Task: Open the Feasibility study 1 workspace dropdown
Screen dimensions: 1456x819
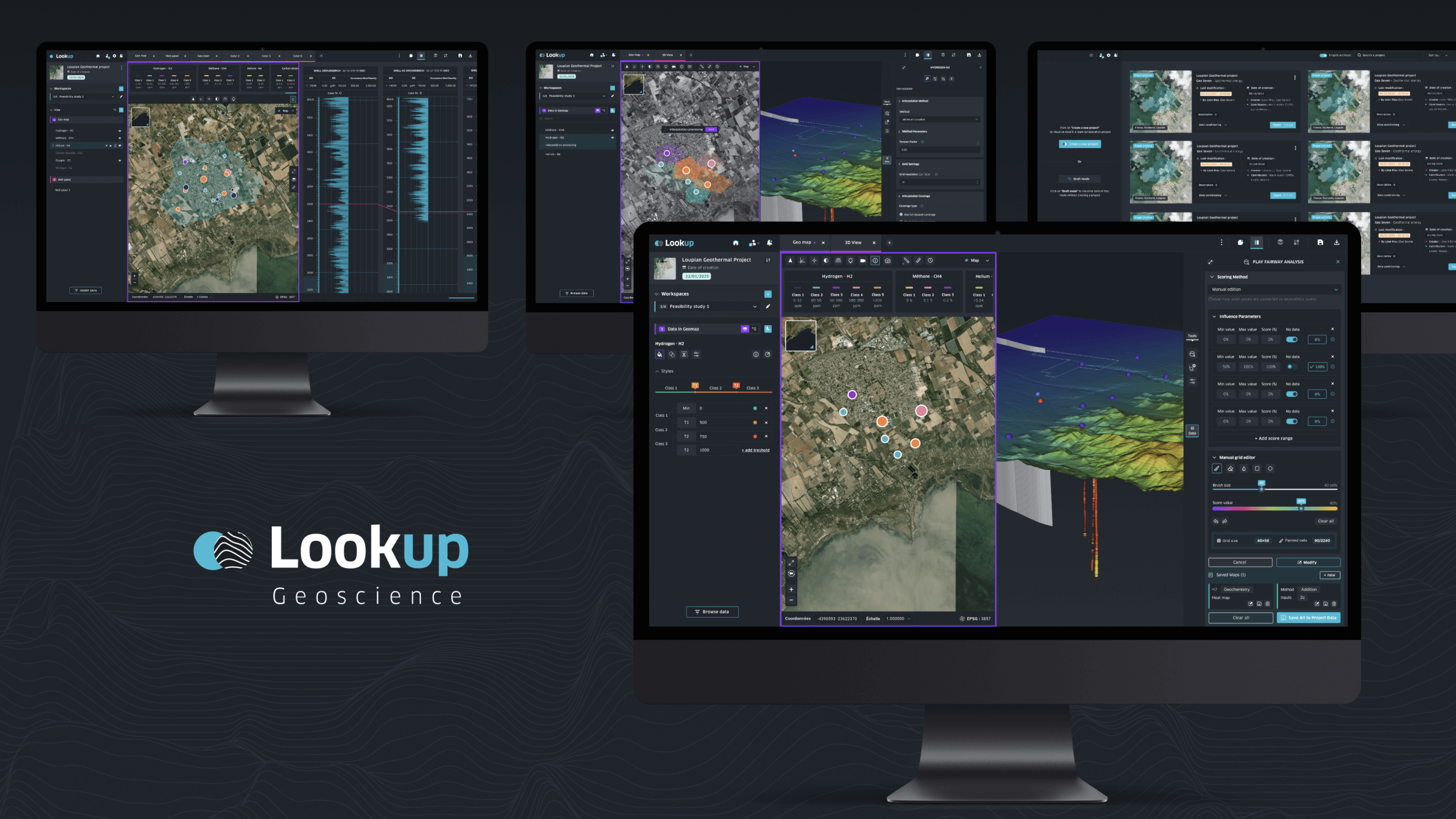Action: tap(755, 307)
